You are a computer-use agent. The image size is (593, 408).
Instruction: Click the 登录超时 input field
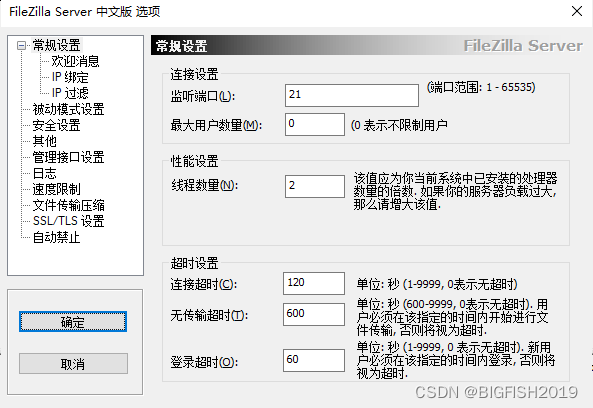pyautogui.click(x=314, y=360)
